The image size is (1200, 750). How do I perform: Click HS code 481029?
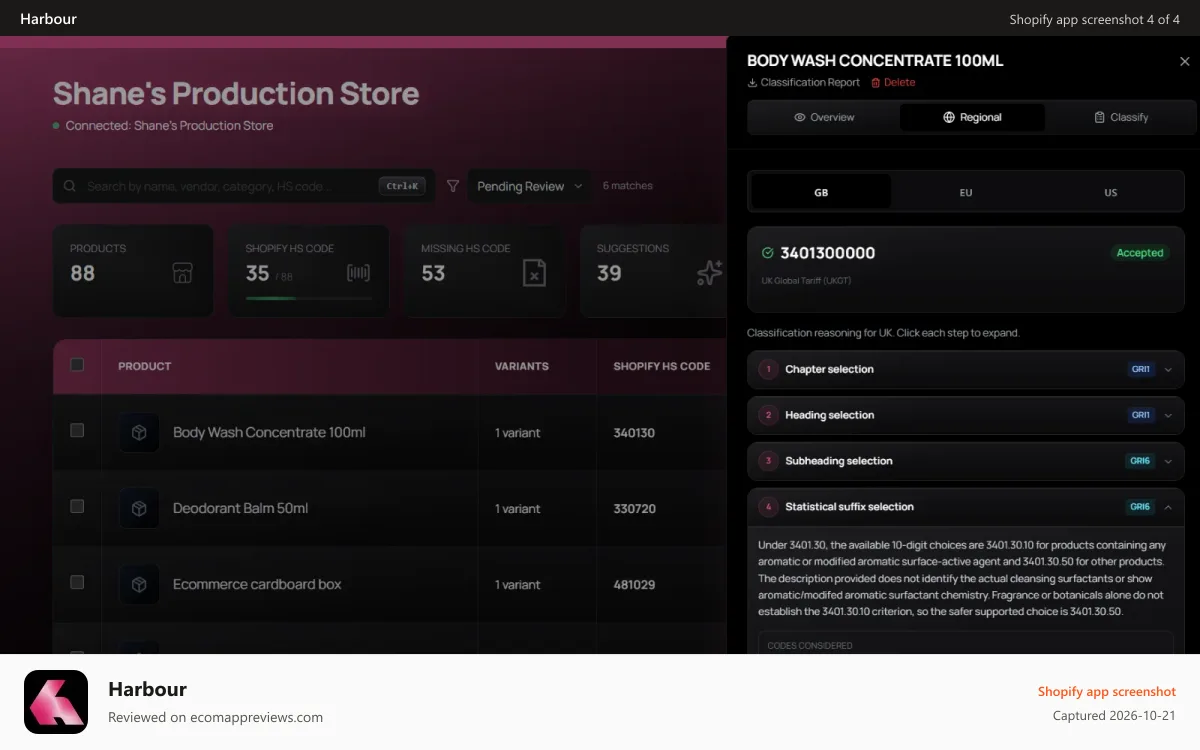(634, 585)
